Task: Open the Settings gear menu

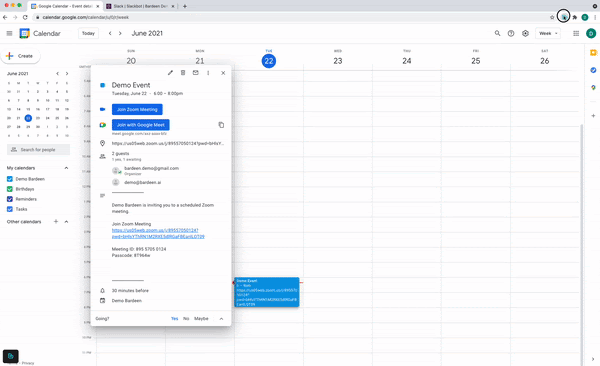Action: pyautogui.click(x=525, y=33)
